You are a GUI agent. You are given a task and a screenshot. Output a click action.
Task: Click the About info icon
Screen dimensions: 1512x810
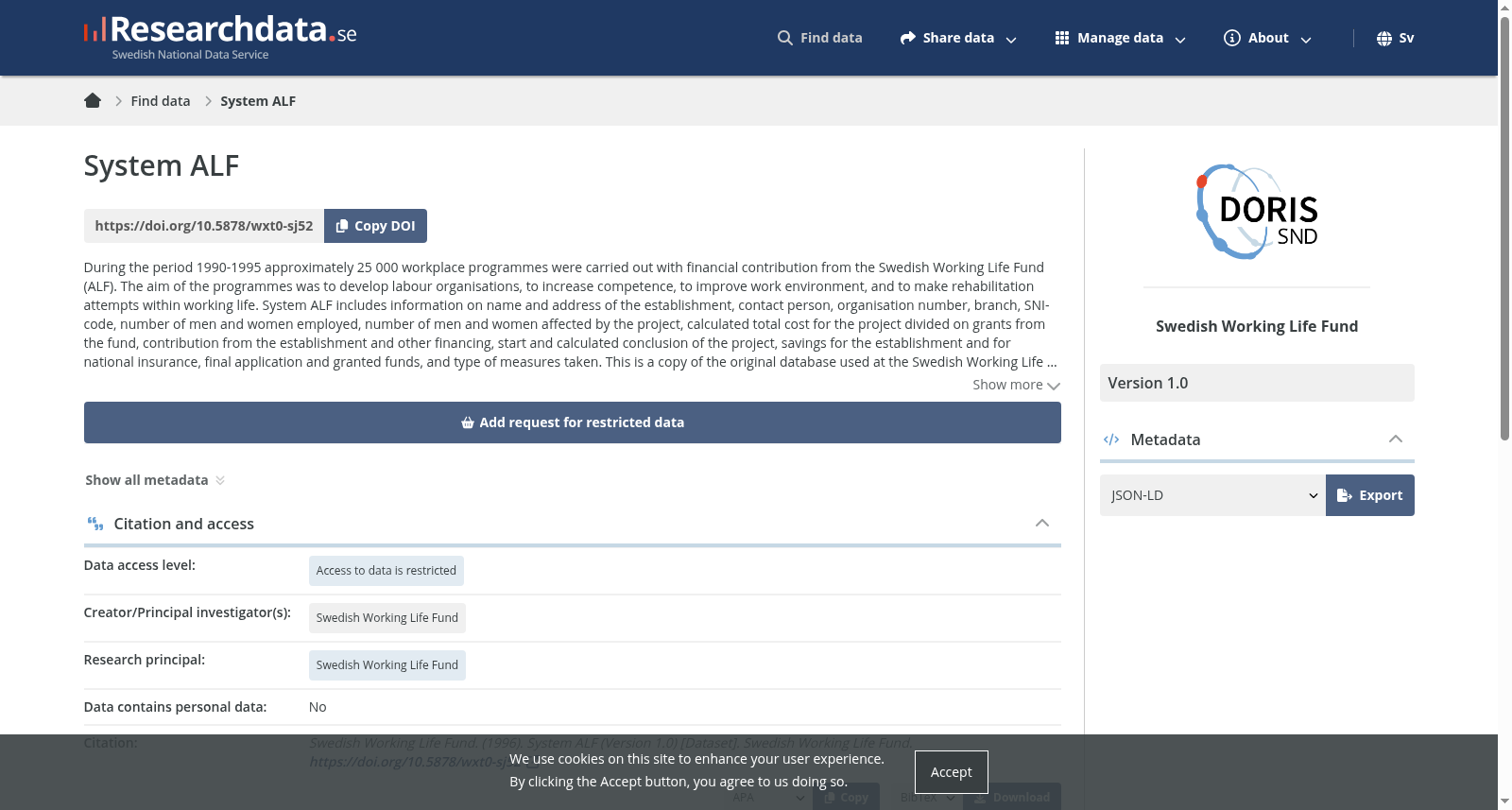coord(1232,38)
